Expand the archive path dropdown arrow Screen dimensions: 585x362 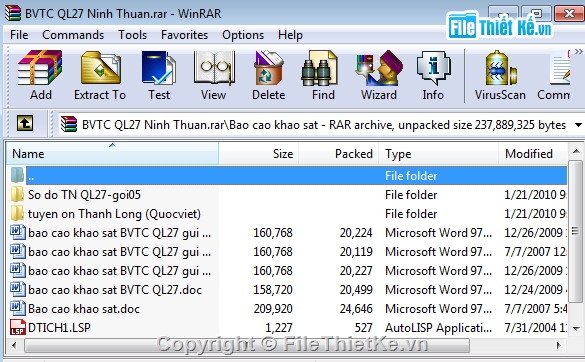578,125
